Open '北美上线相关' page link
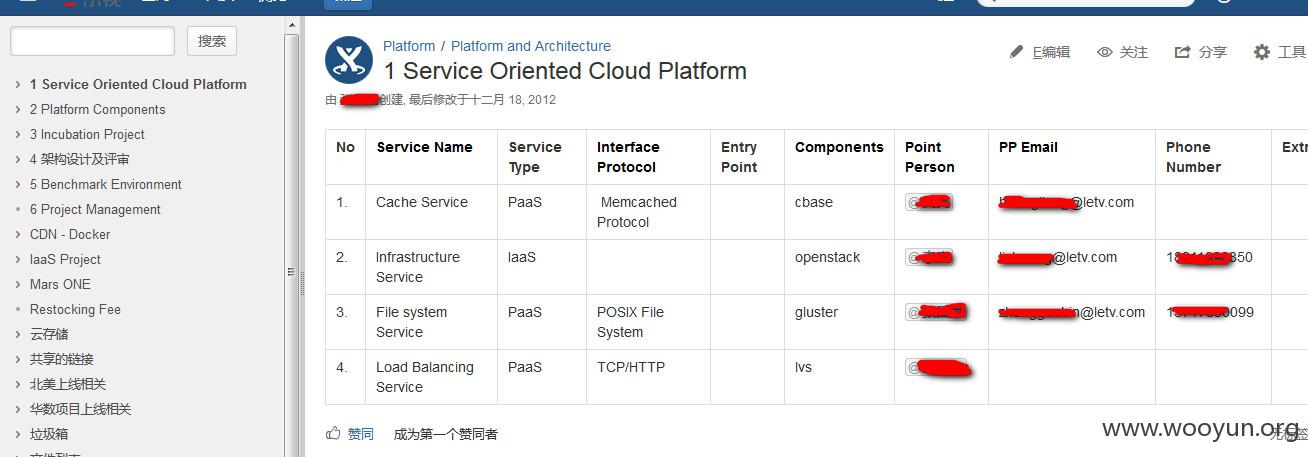This screenshot has width=1308, height=457. (68, 385)
